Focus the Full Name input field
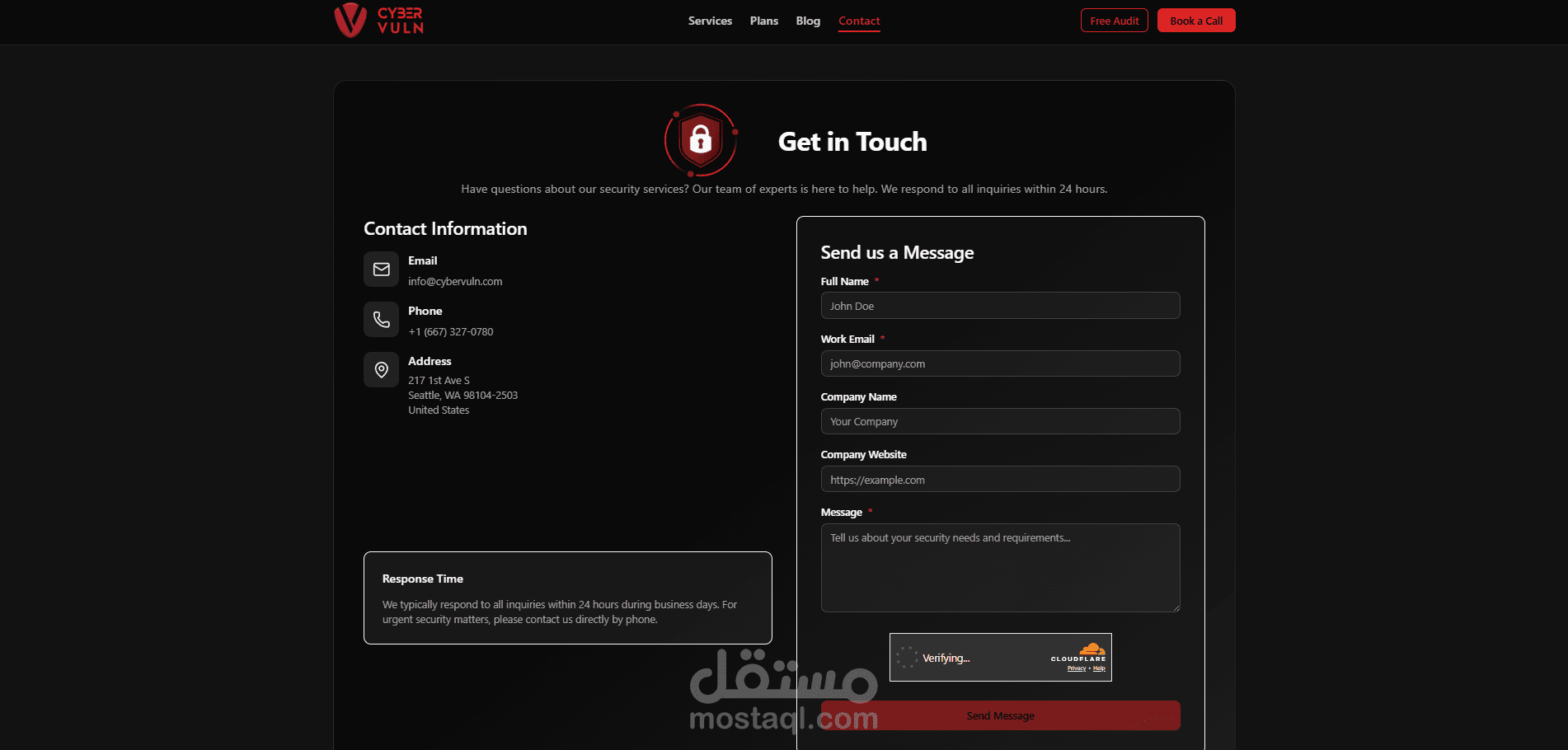1568x750 pixels. 1001,306
